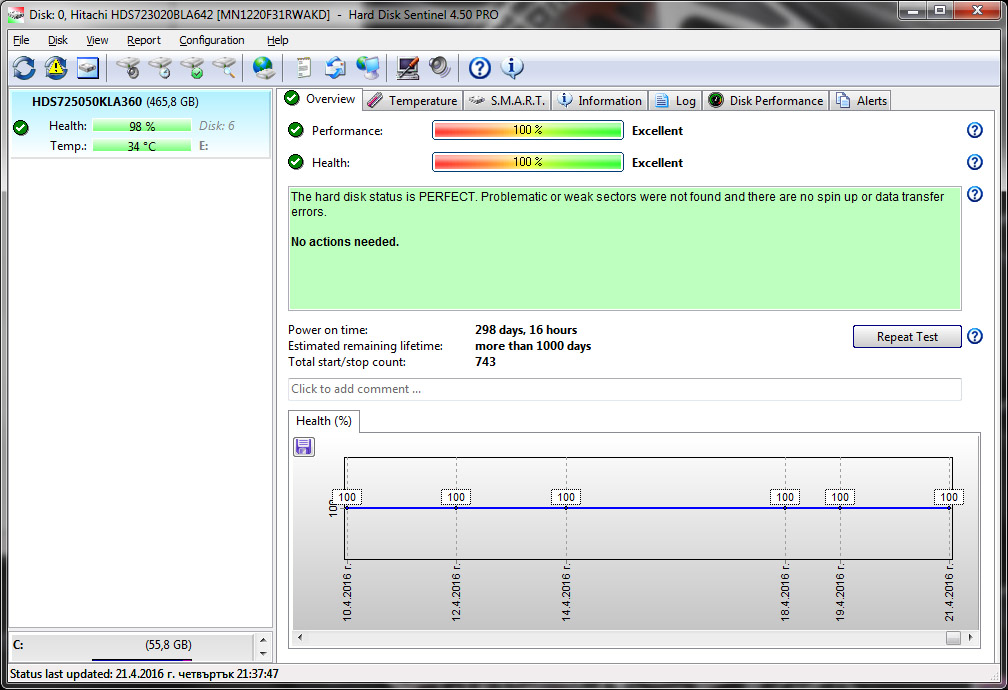Click the left panel Temp 34 °C bar
1008x690 pixels.
[141, 146]
